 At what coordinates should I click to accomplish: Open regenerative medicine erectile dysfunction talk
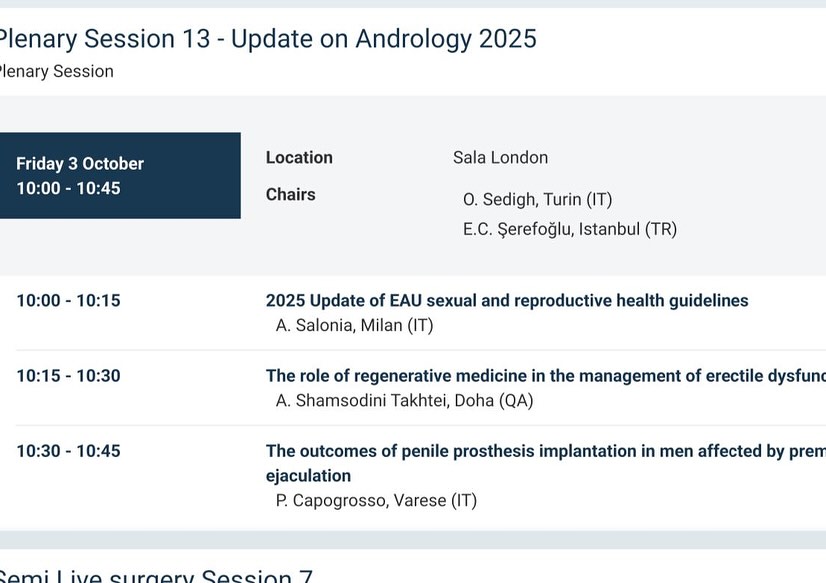tap(546, 376)
